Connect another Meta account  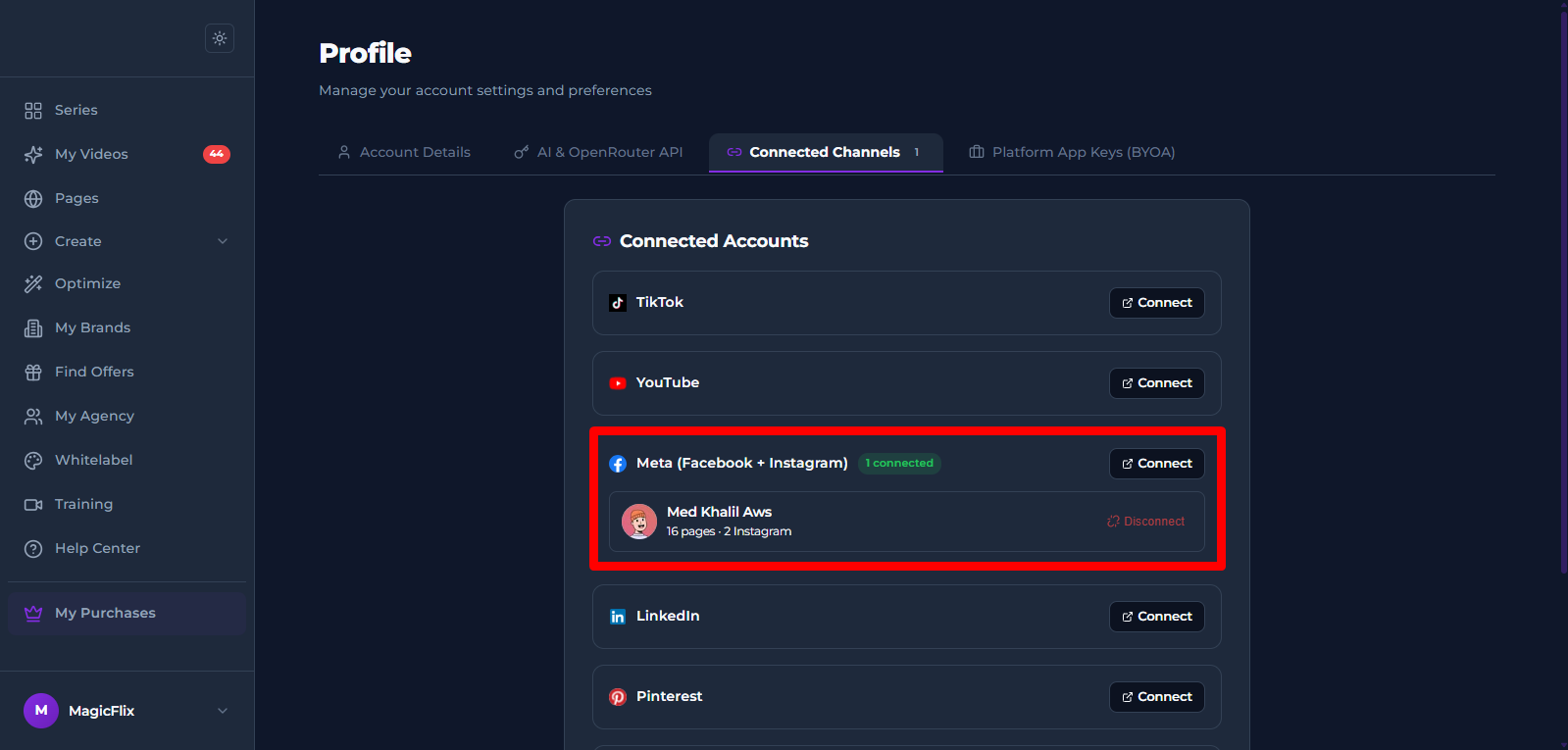click(x=1157, y=464)
